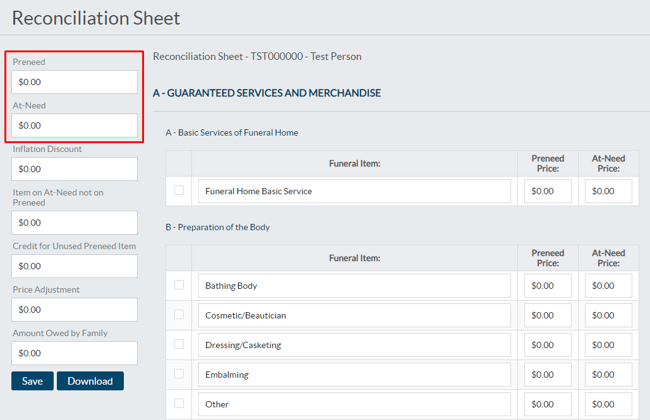Edit the Other item name field
Image resolution: width=650 pixels, height=420 pixels.
(x=354, y=404)
